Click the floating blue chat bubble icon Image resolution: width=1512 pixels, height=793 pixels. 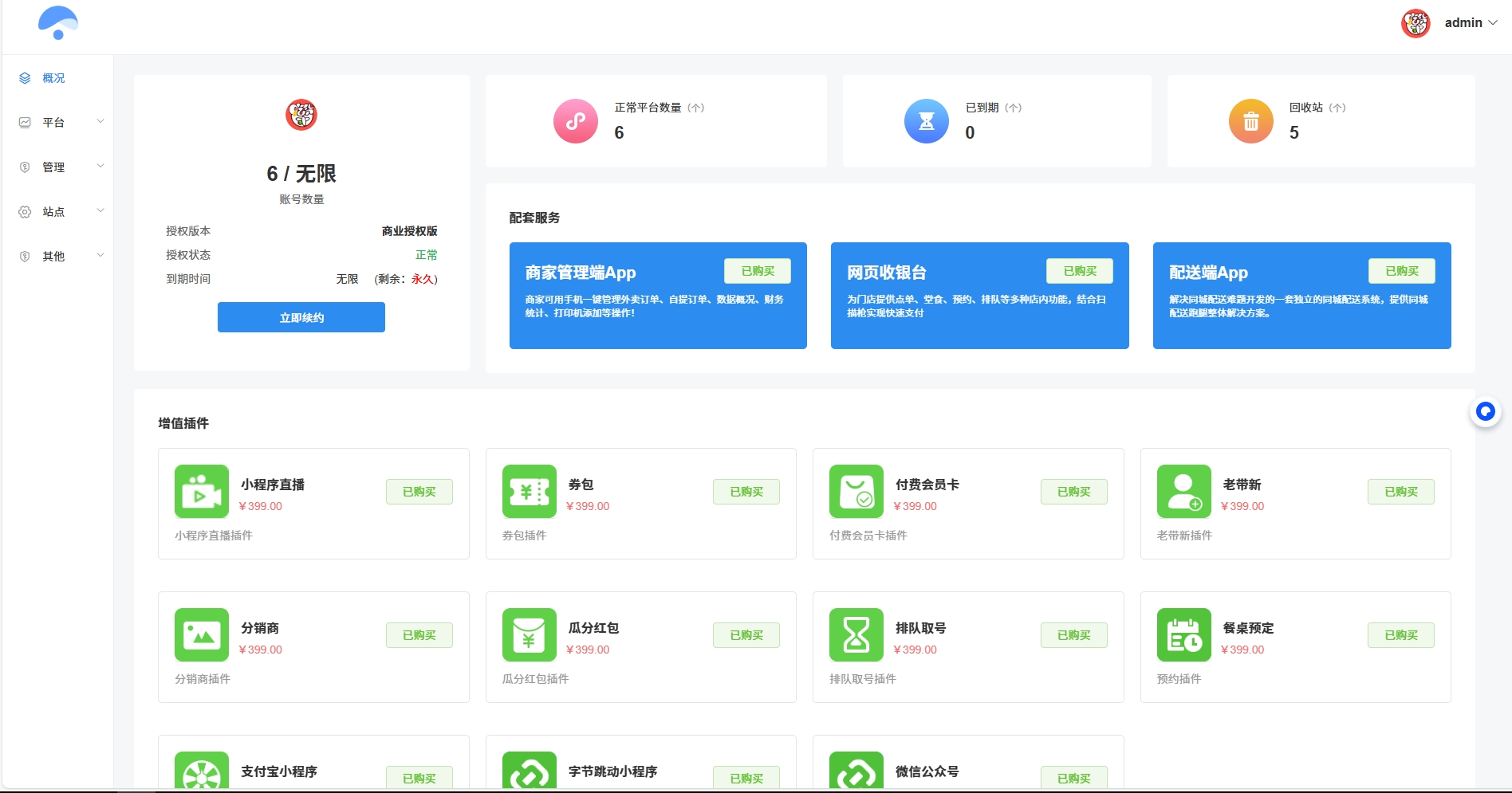(x=1485, y=411)
